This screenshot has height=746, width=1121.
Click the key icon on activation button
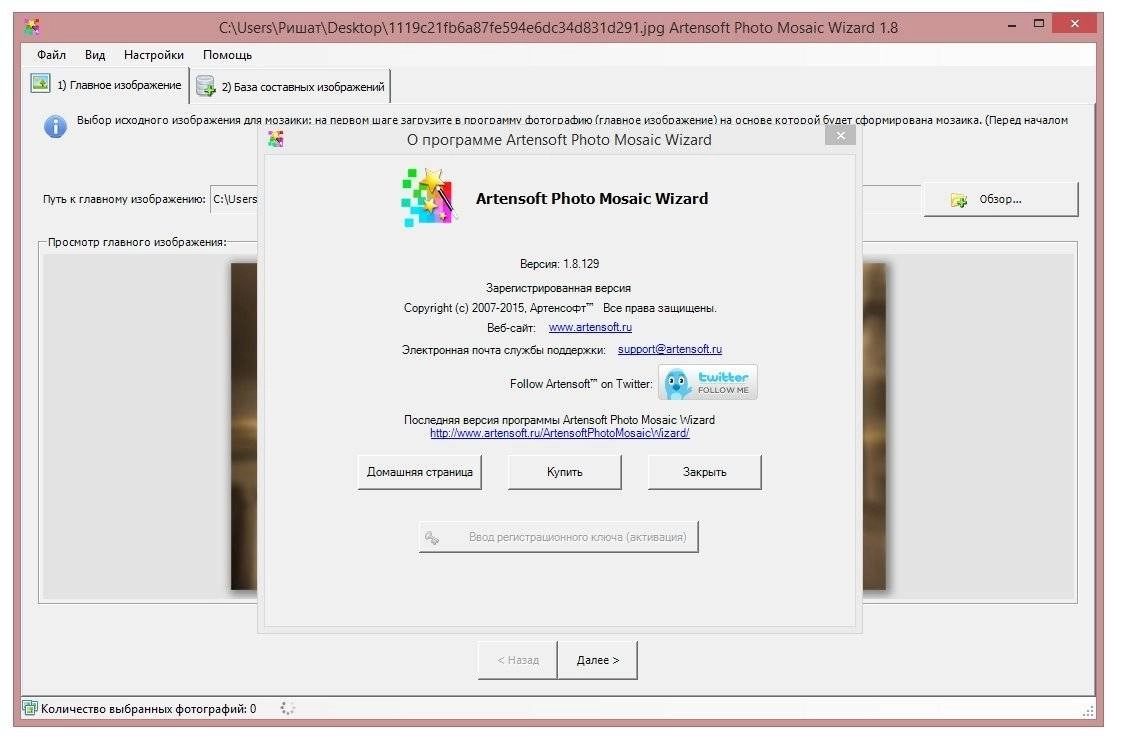pos(432,537)
